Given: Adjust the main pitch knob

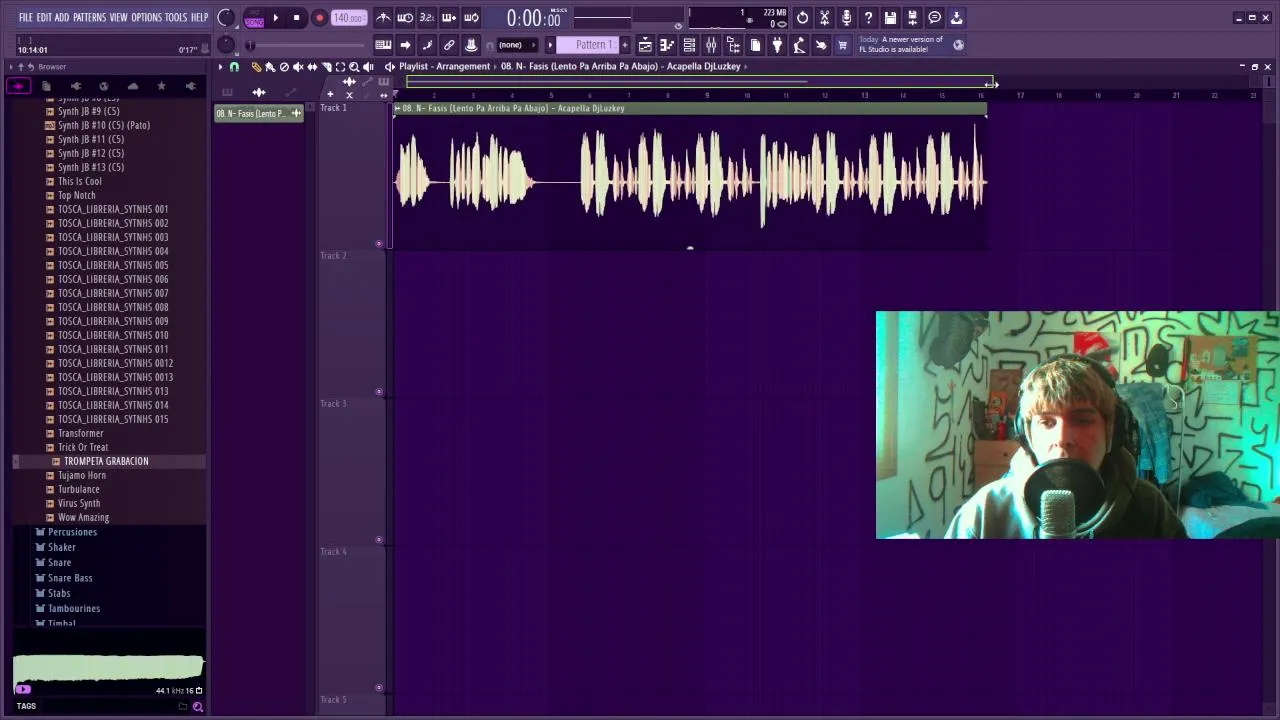Looking at the screenshot, I should (x=226, y=44).
